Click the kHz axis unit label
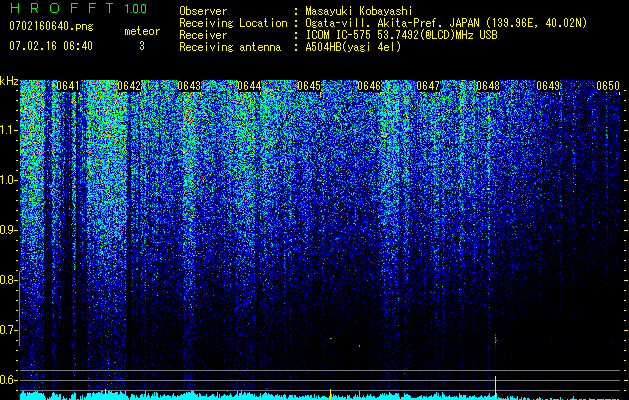Viewport: 629px width, 400px height. [x=9, y=81]
